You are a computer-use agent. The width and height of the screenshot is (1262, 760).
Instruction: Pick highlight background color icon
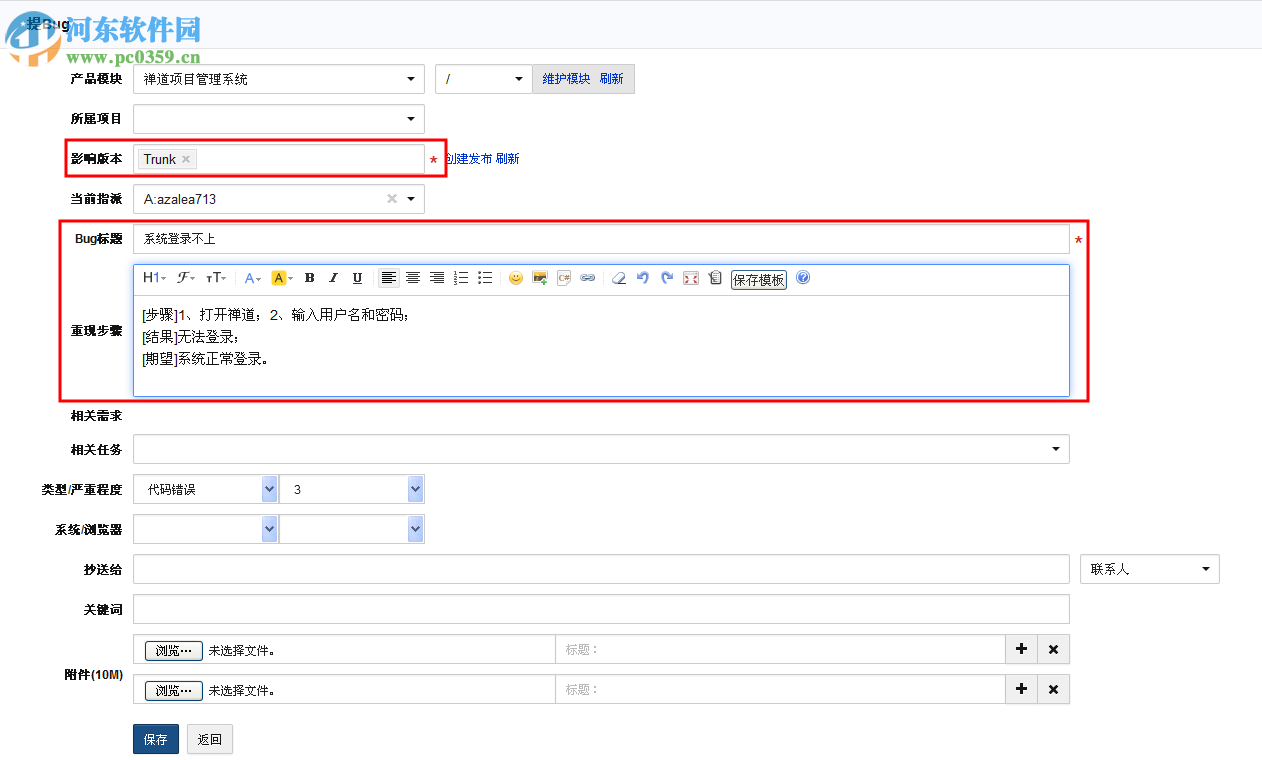point(282,278)
